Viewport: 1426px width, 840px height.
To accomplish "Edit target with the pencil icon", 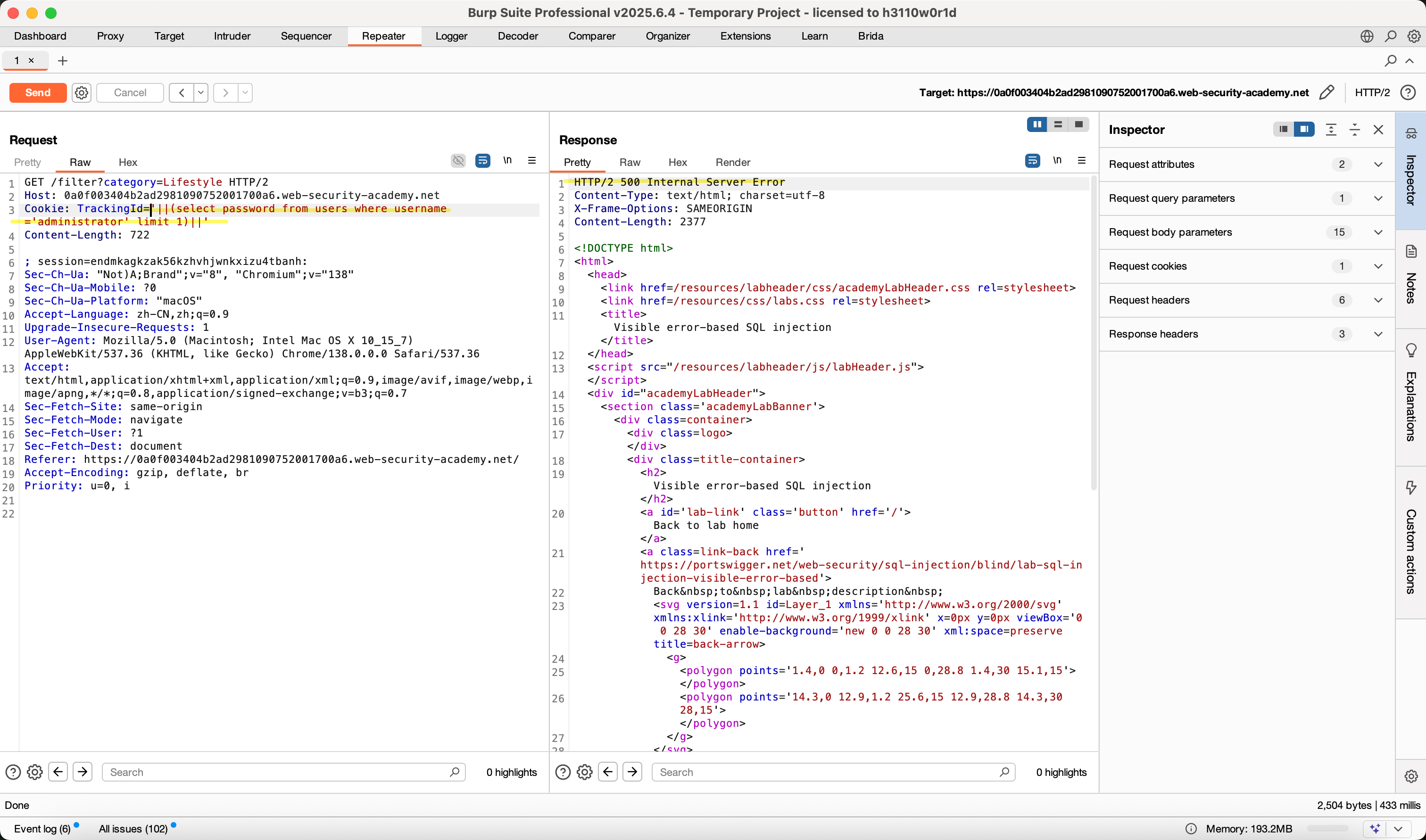I will [1327, 92].
